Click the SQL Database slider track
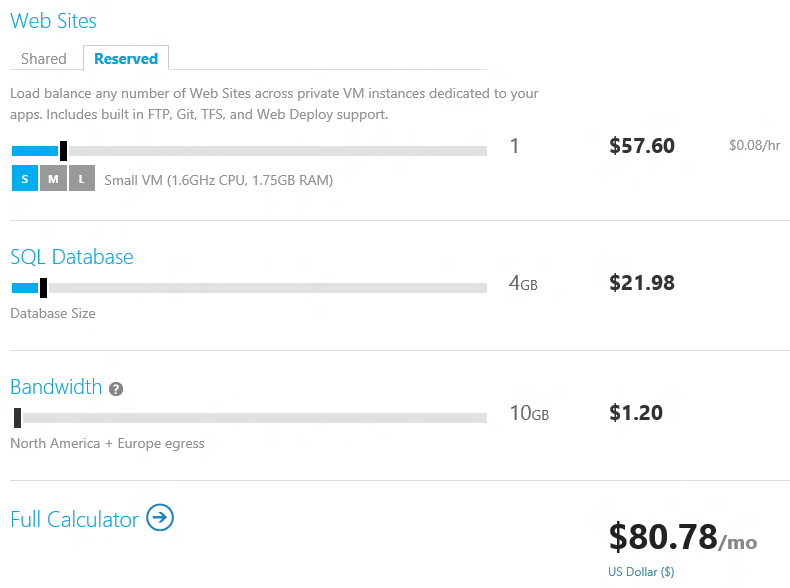This screenshot has width=790, height=588. coord(249,288)
